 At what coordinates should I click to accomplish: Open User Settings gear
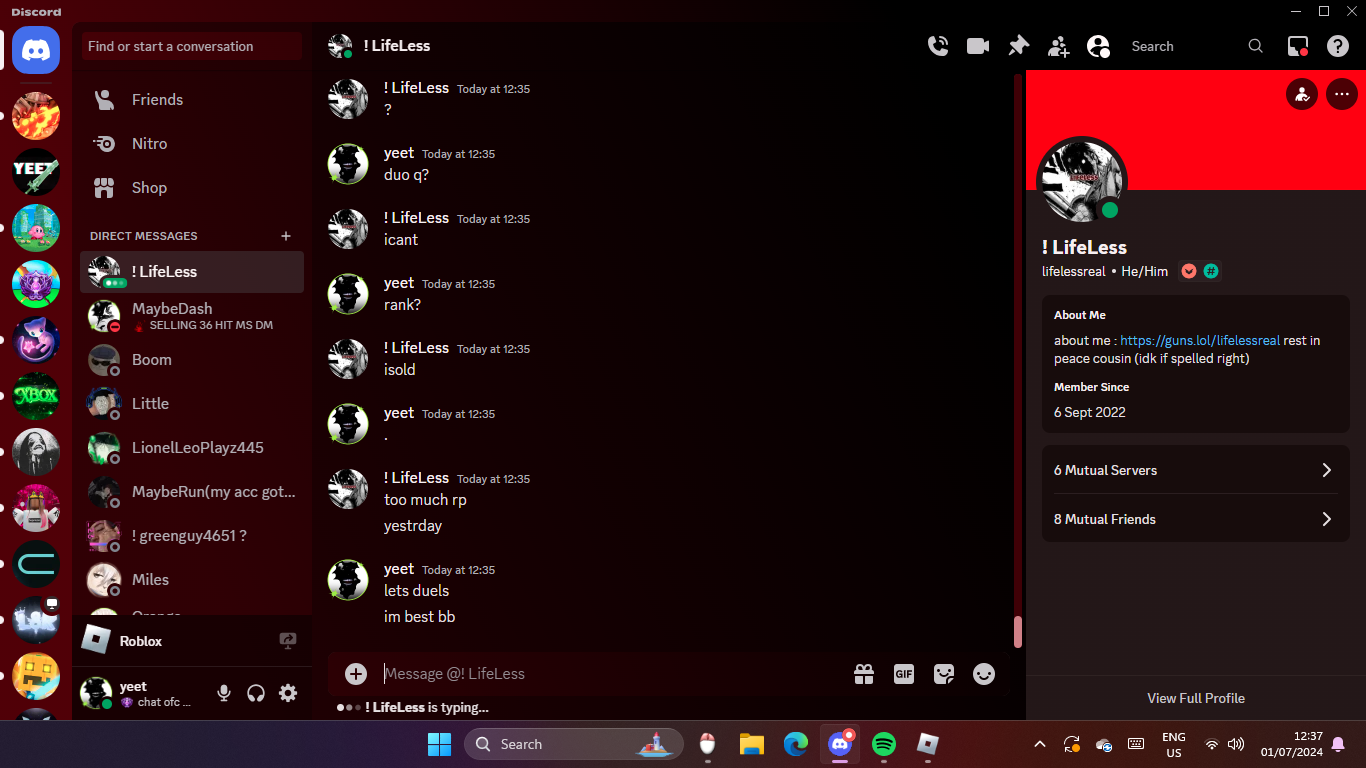tap(288, 693)
